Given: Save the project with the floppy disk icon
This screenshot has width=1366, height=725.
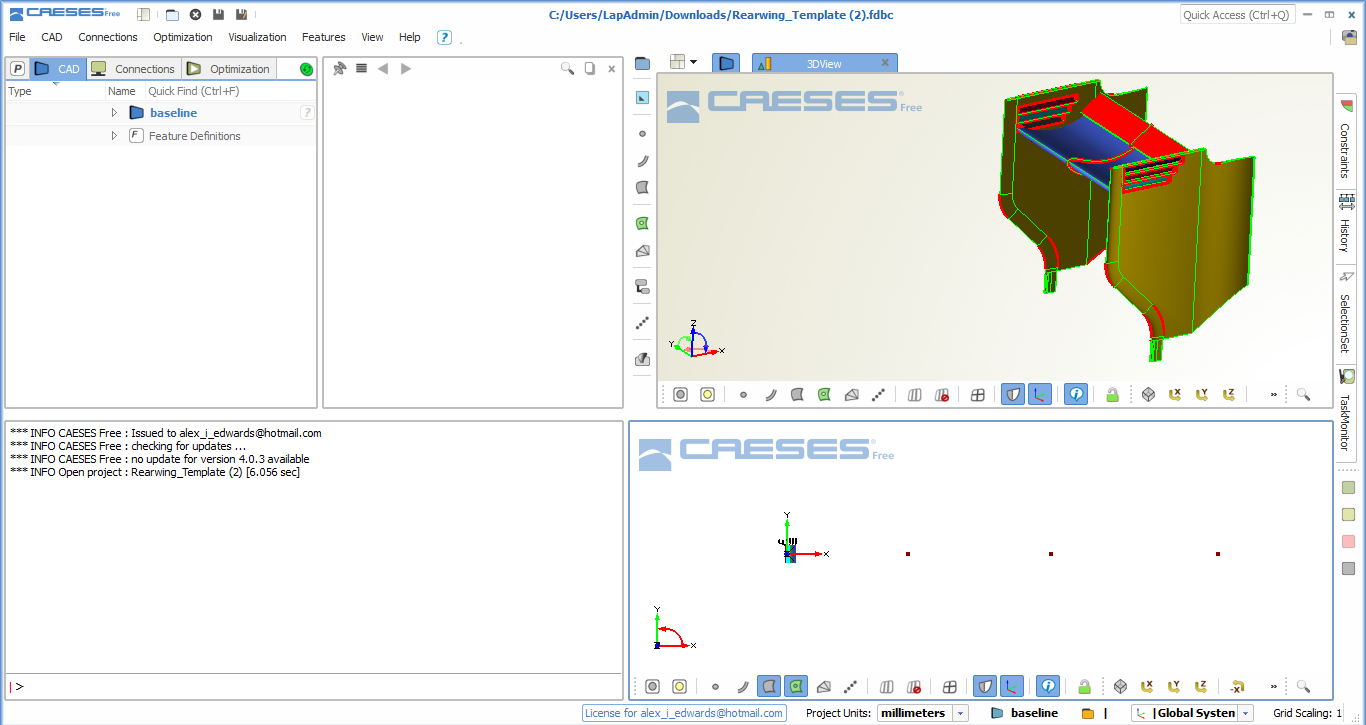Looking at the screenshot, I should [x=218, y=15].
